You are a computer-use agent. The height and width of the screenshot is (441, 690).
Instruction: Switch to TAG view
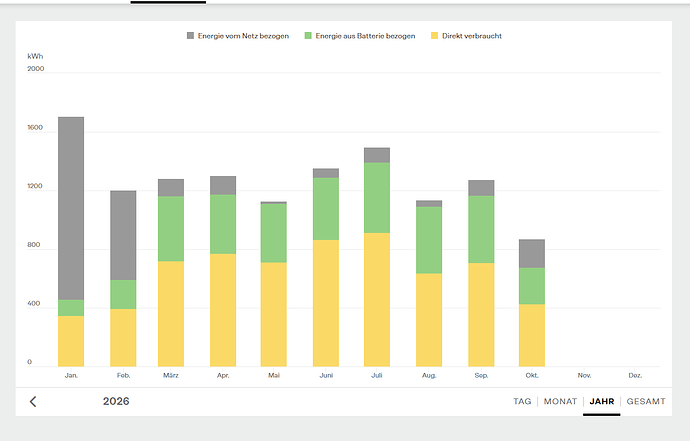522,401
